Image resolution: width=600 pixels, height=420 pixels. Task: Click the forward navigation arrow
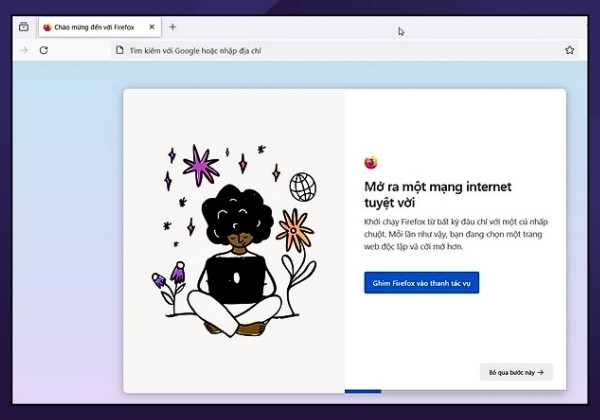click(x=24, y=50)
